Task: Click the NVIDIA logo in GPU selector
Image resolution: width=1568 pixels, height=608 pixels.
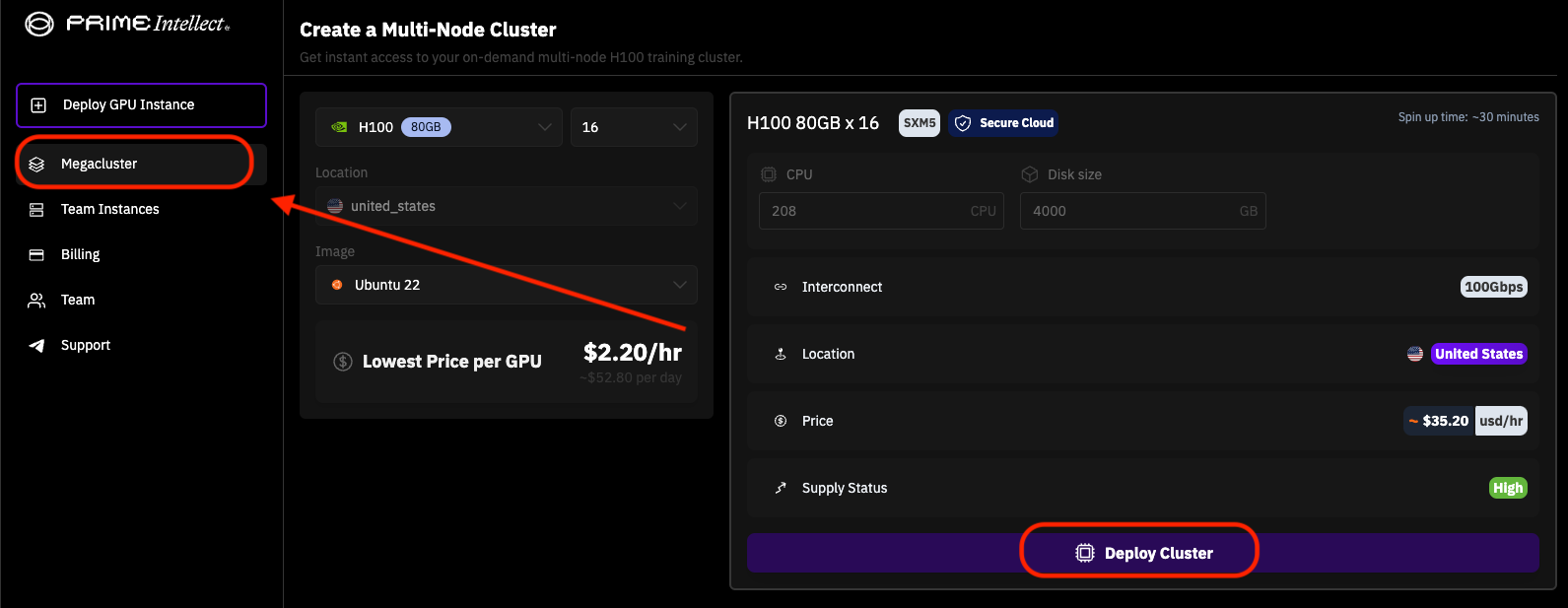Action: click(339, 127)
